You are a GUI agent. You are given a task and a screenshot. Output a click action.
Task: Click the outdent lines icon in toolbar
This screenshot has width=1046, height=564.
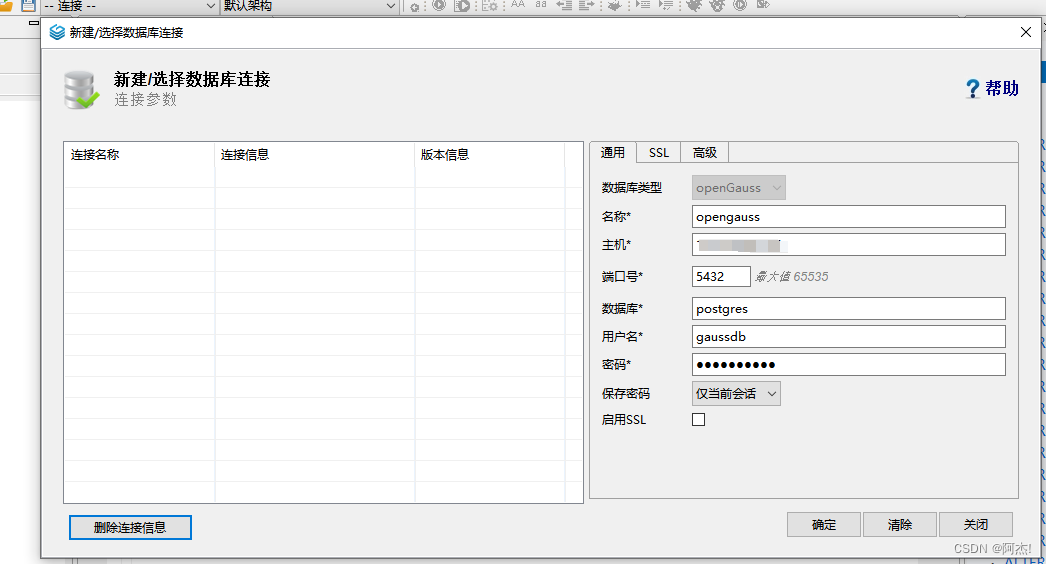(x=564, y=5)
